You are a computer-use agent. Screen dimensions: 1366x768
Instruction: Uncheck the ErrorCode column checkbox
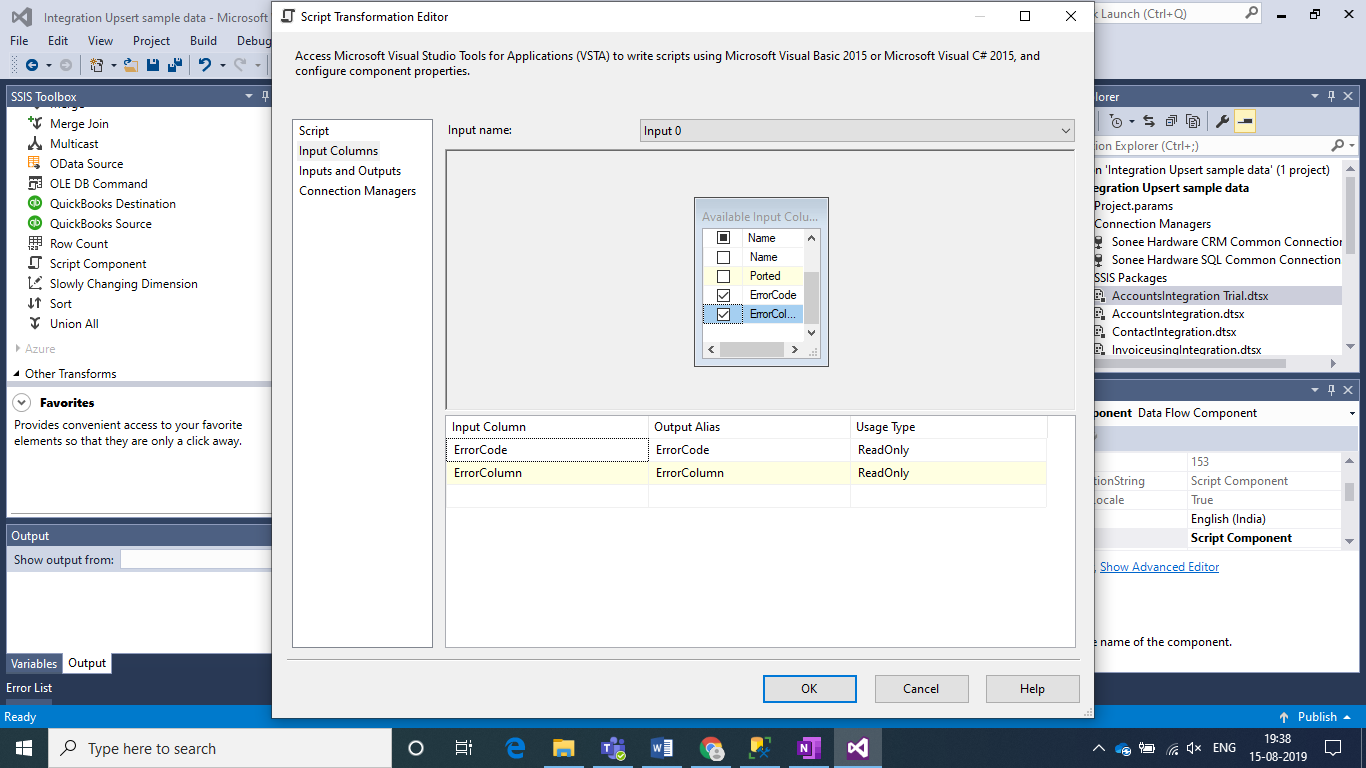724,295
